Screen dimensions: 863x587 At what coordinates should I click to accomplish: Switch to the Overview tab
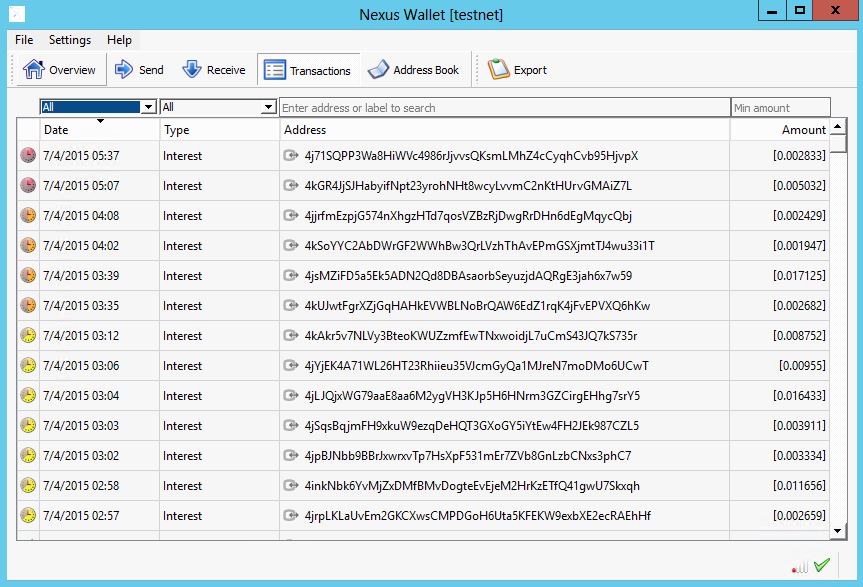61,69
